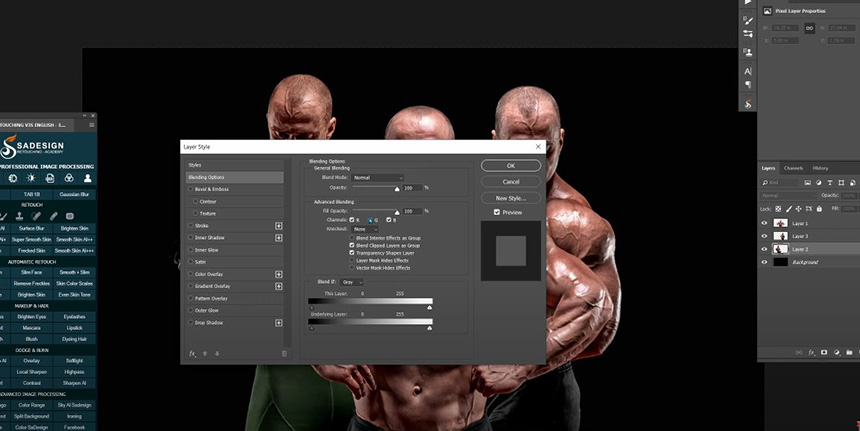Toggle the Bevel & Emboss checkbox
Image resolution: width=860 pixels, height=431 pixels.
coord(191,189)
